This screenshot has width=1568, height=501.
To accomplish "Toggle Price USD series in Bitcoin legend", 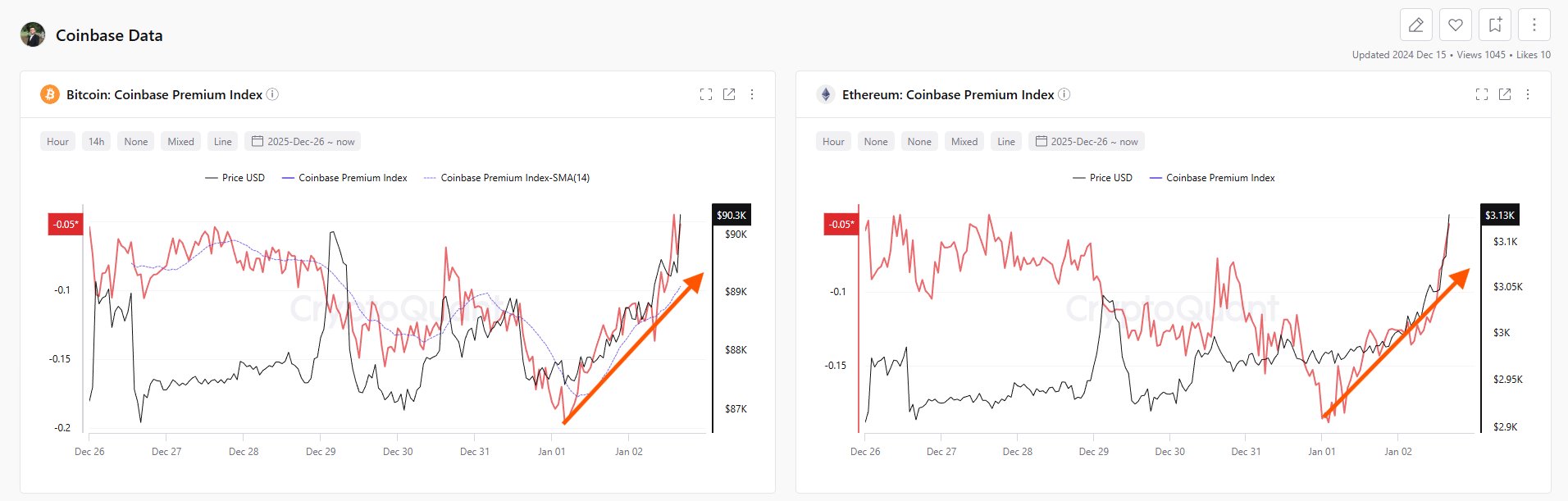I will 235,178.
